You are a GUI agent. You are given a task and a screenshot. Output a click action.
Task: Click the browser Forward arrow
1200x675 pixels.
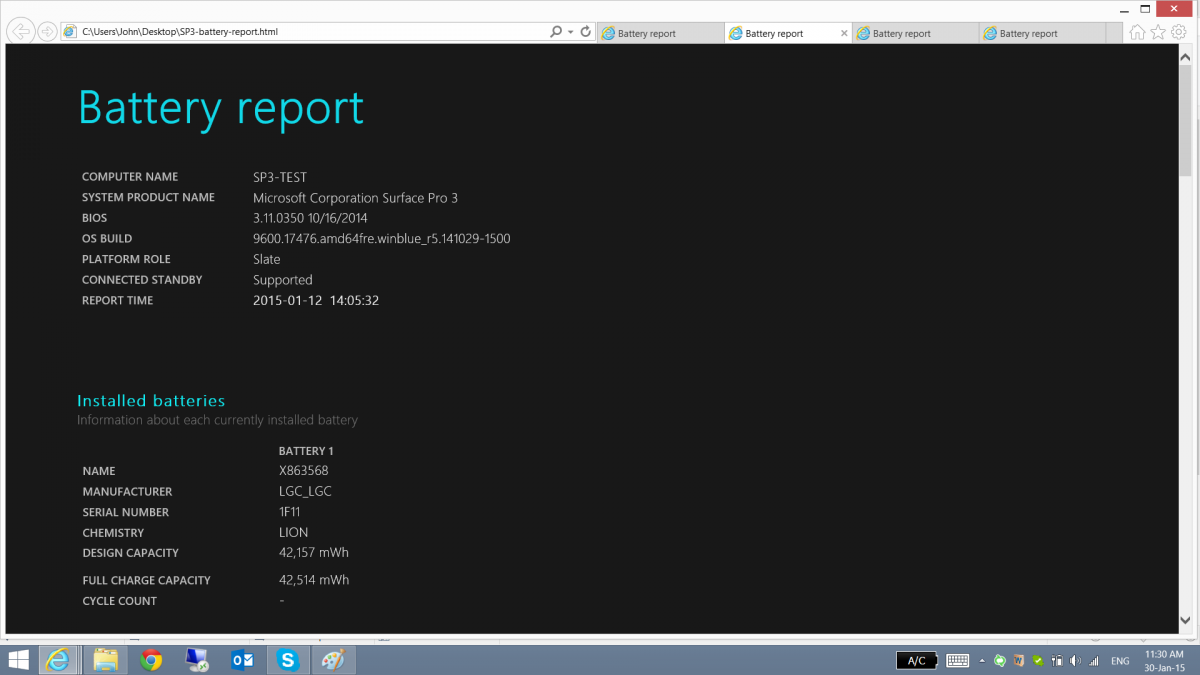[46, 32]
